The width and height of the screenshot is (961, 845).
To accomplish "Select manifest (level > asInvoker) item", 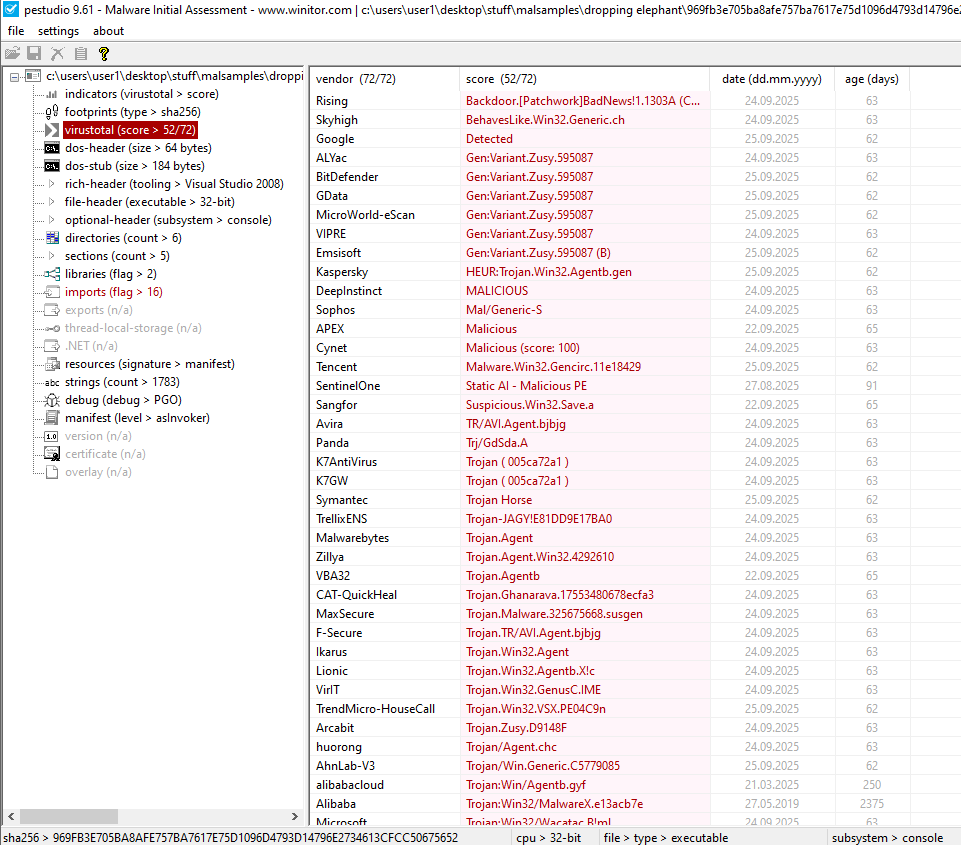I will pos(137,418).
